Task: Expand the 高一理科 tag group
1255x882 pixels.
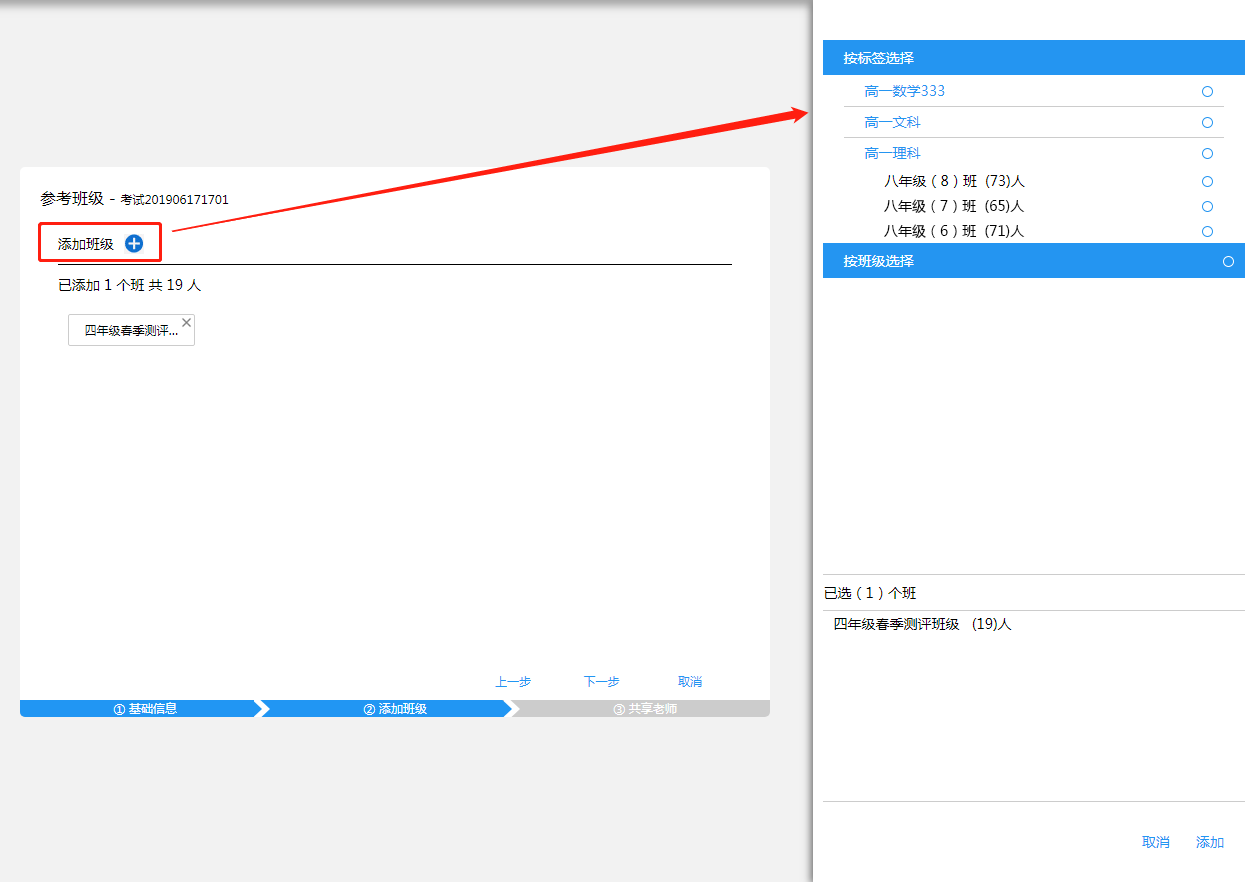Action: [892, 154]
